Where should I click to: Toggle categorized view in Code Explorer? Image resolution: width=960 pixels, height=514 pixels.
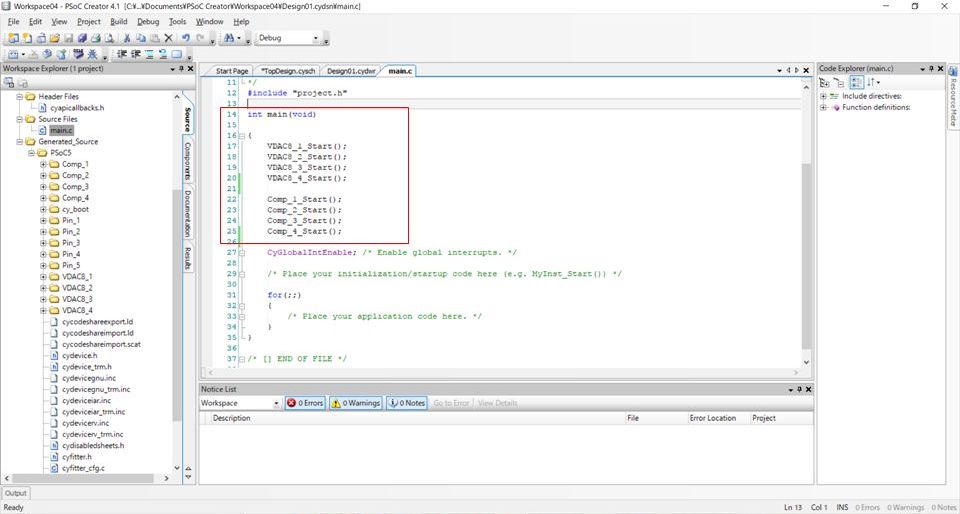tap(857, 82)
